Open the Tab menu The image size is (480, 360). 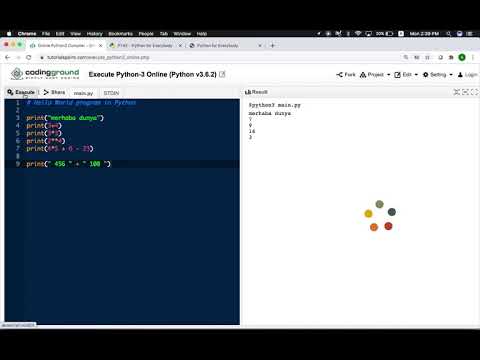pyautogui.click(x=164, y=34)
